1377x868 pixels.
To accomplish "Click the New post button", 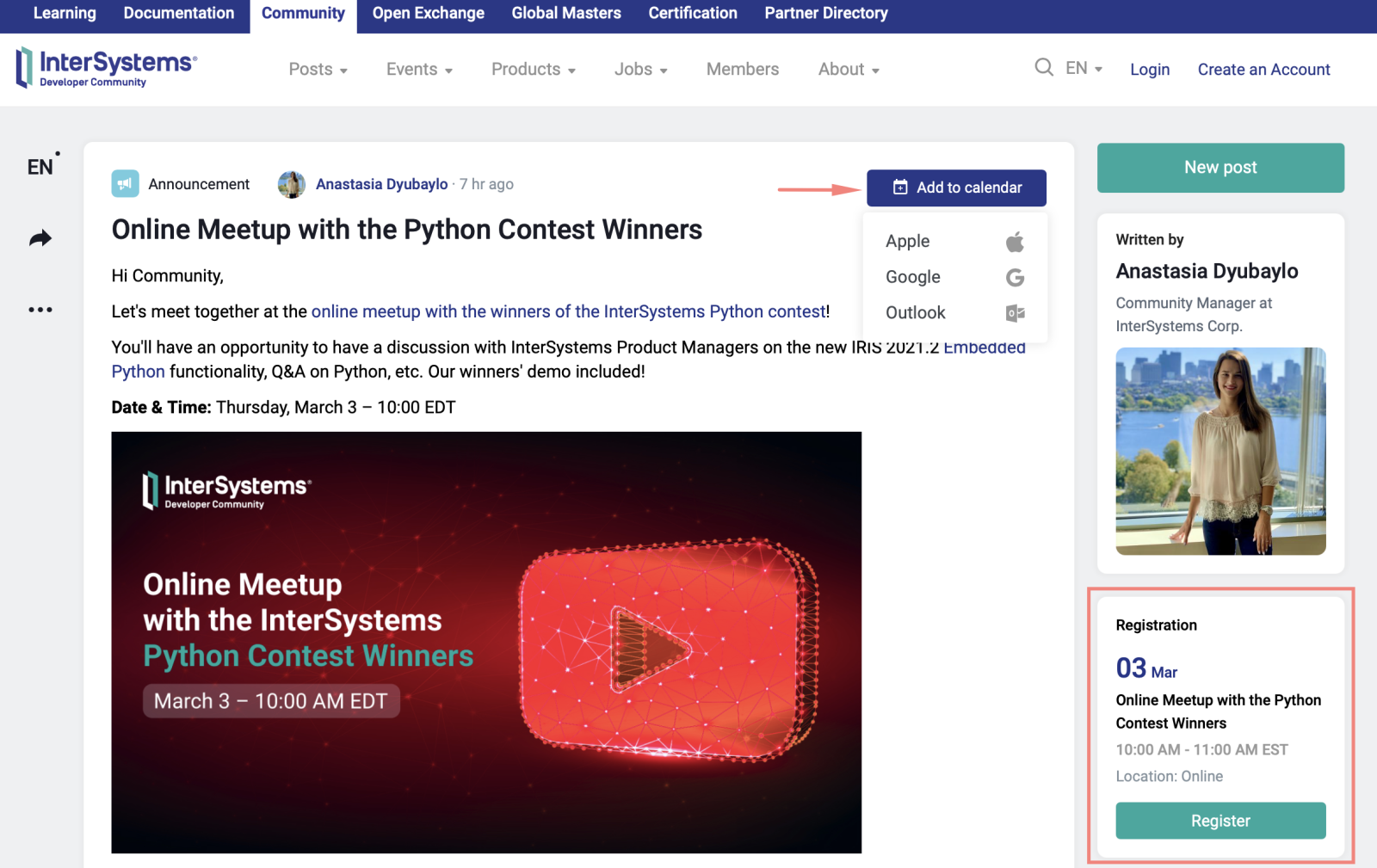I will coord(1220,168).
